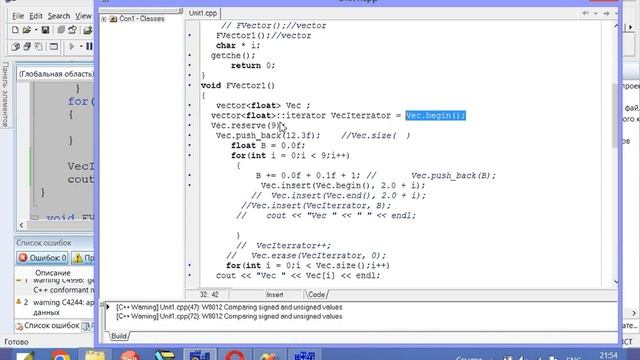Image resolution: width=640 pixels, height=360 pixels.
Task: Click the panel tab icon beside Список ошибок
Action: click(x=87, y=327)
